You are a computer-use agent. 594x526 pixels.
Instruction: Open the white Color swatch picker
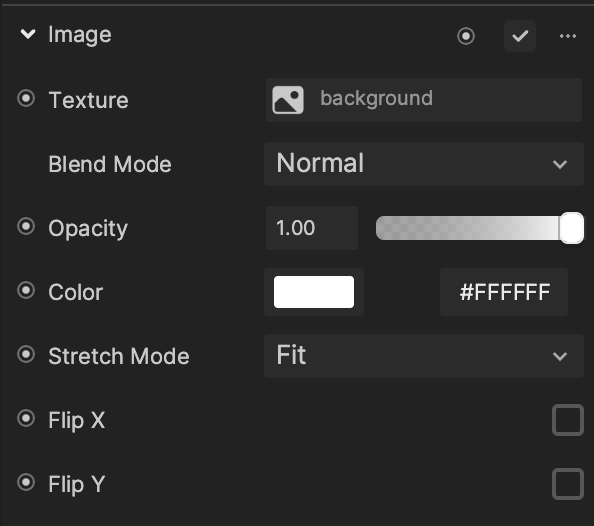314,292
